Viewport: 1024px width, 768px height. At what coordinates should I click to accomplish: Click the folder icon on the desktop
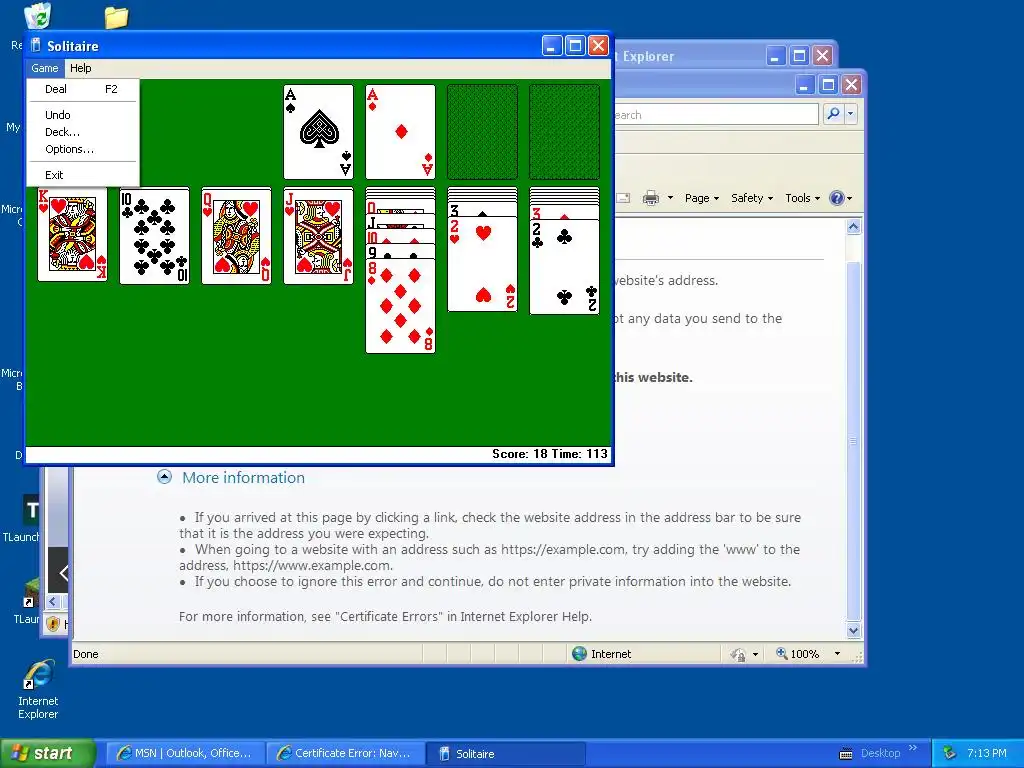116,17
